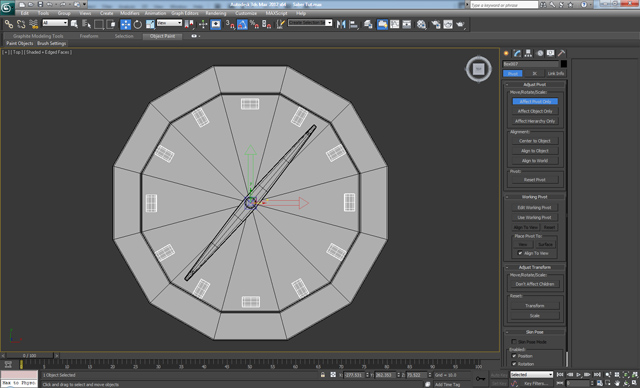Viewport: 640px width, 388px height.
Task: Click the time slider 0/100 handle
Action: pos(30,356)
